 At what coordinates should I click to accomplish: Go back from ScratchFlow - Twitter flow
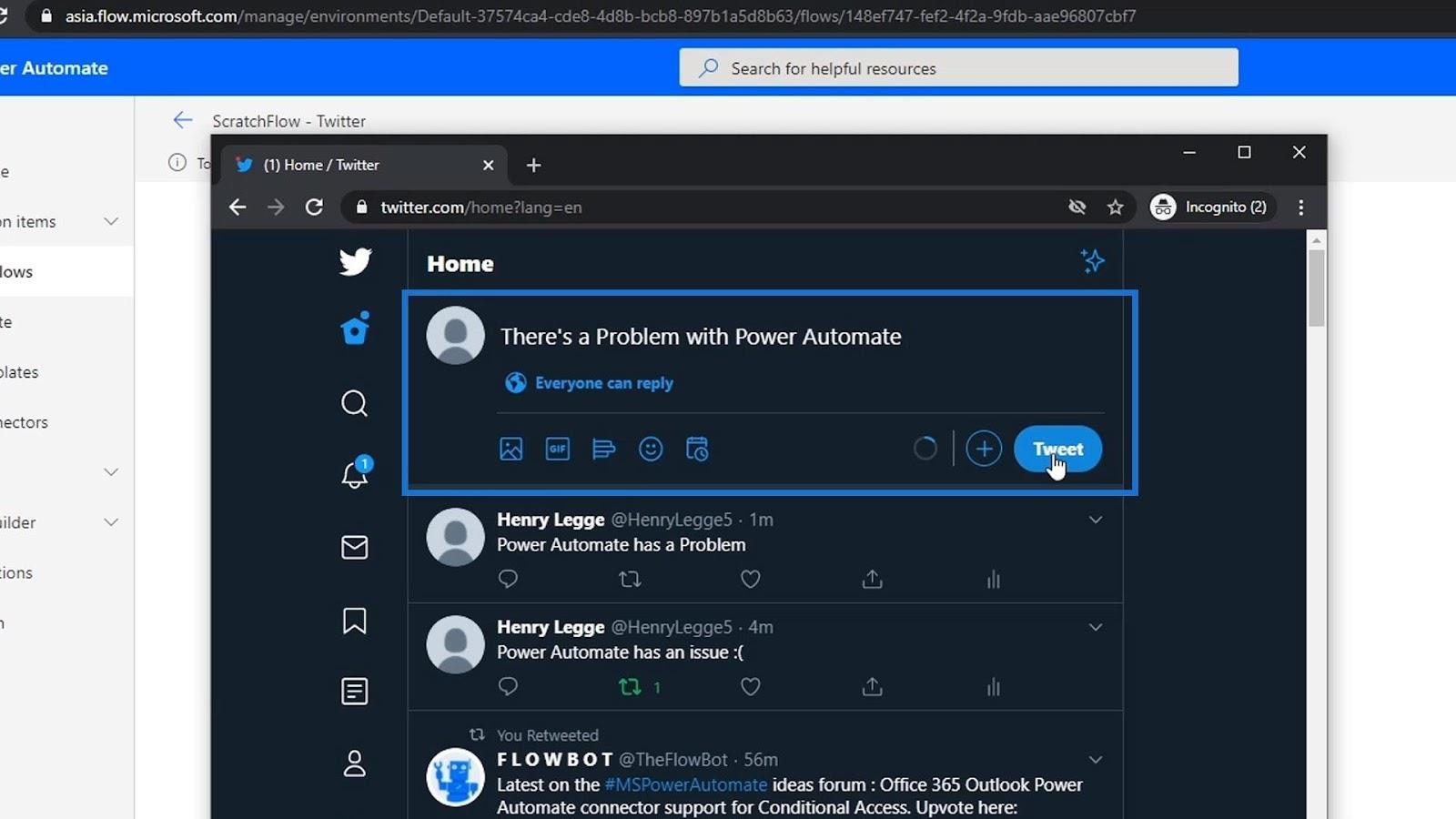(x=183, y=120)
